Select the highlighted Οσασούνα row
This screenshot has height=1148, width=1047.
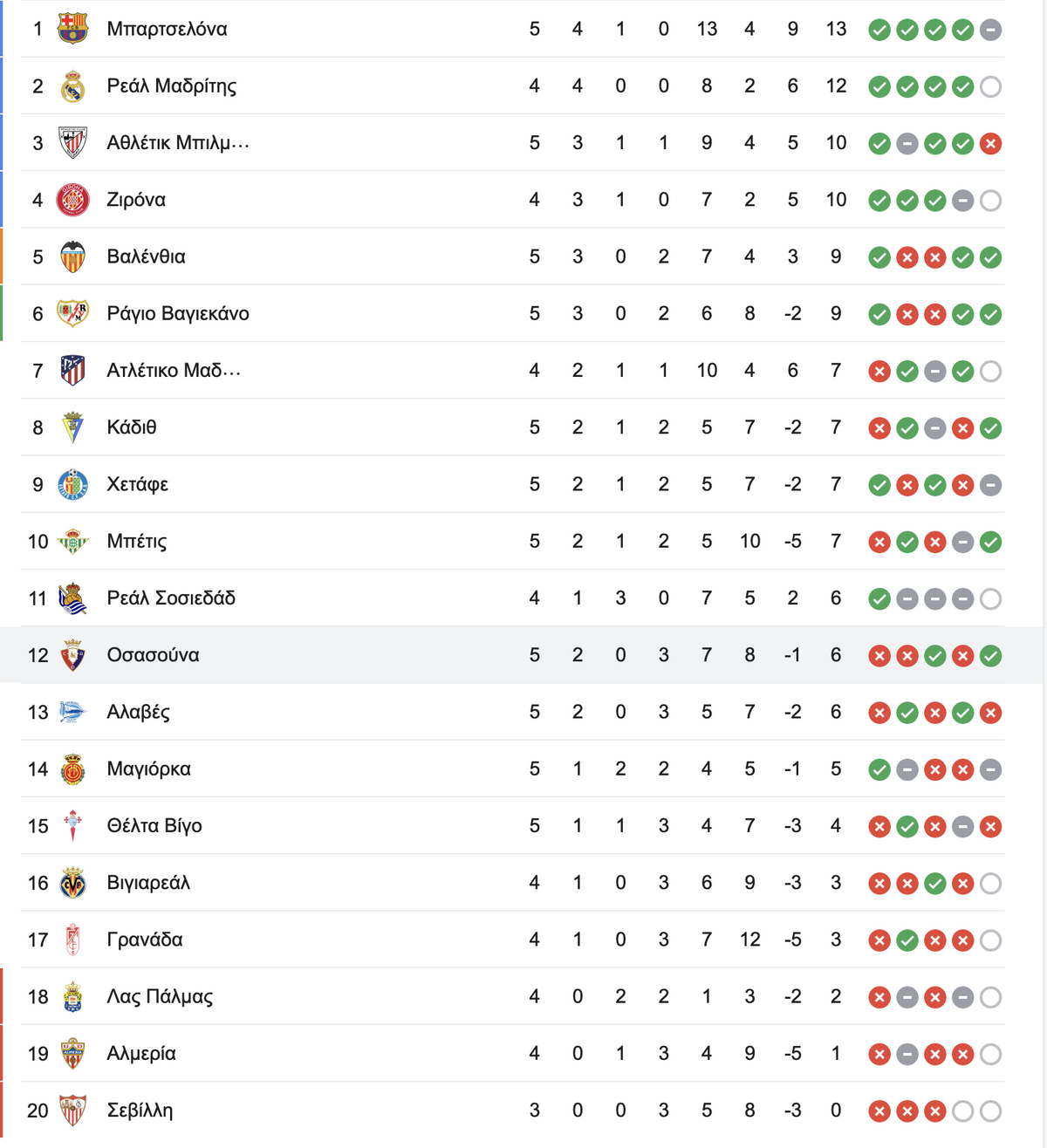click(522, 655)
